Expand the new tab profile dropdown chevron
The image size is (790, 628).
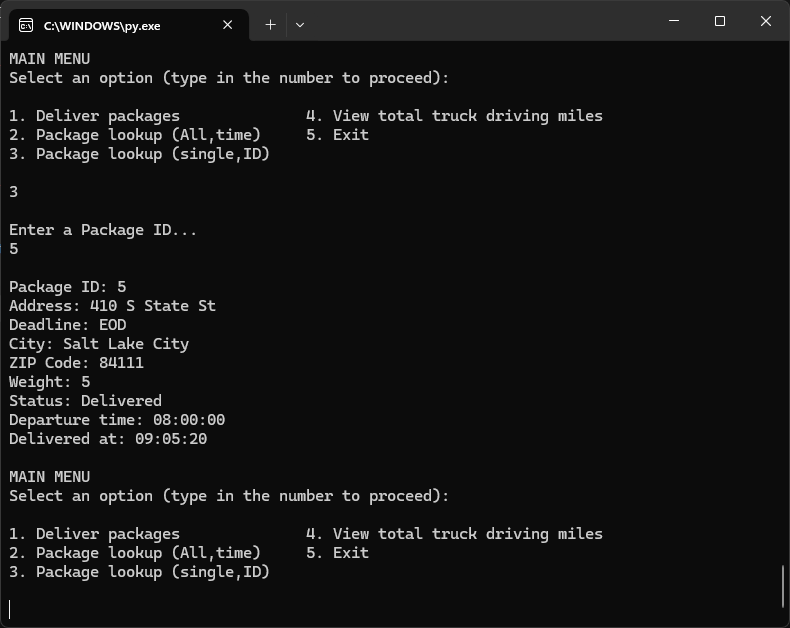click(300, 25)
